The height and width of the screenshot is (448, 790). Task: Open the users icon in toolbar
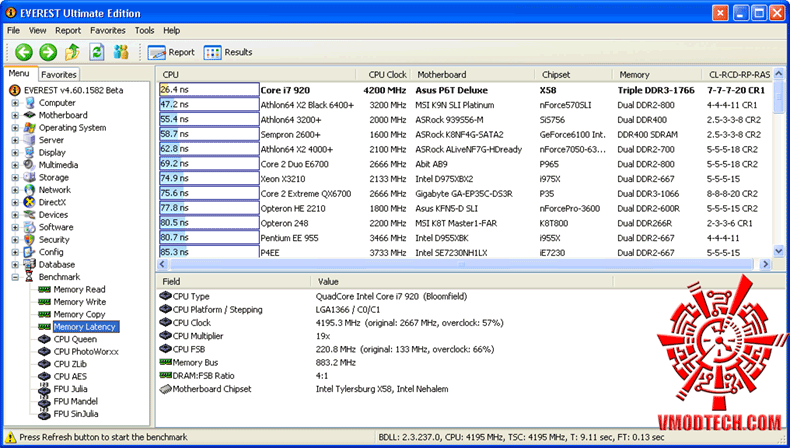pos(121,52)
